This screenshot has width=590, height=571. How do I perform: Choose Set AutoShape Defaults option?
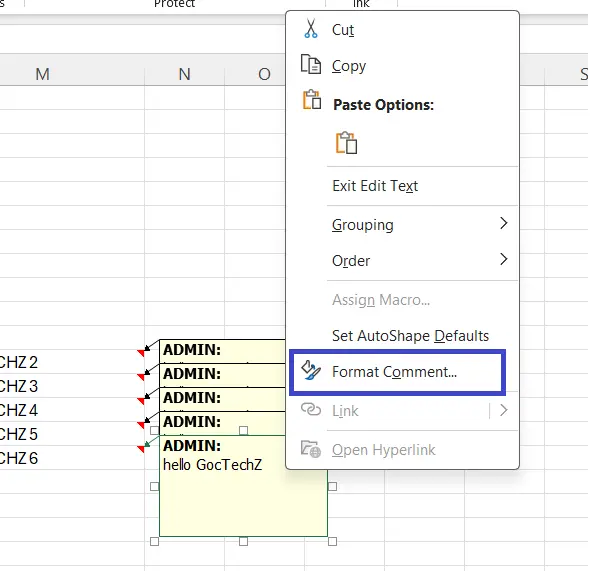pyautogui.click(x=403, y=336)
